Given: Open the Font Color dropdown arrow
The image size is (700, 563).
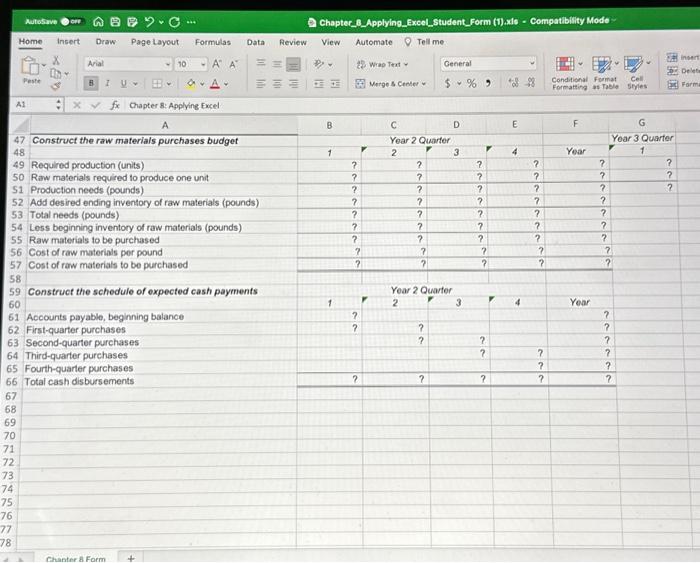Looking at the screenshot, I should pos(226,84).
